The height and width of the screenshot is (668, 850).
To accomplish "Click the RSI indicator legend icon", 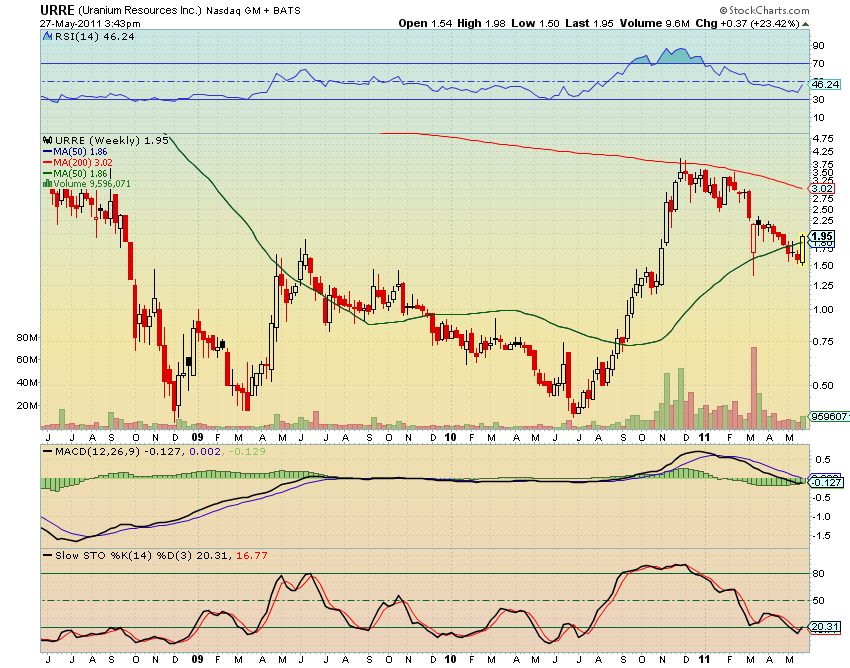I will 48,36.
